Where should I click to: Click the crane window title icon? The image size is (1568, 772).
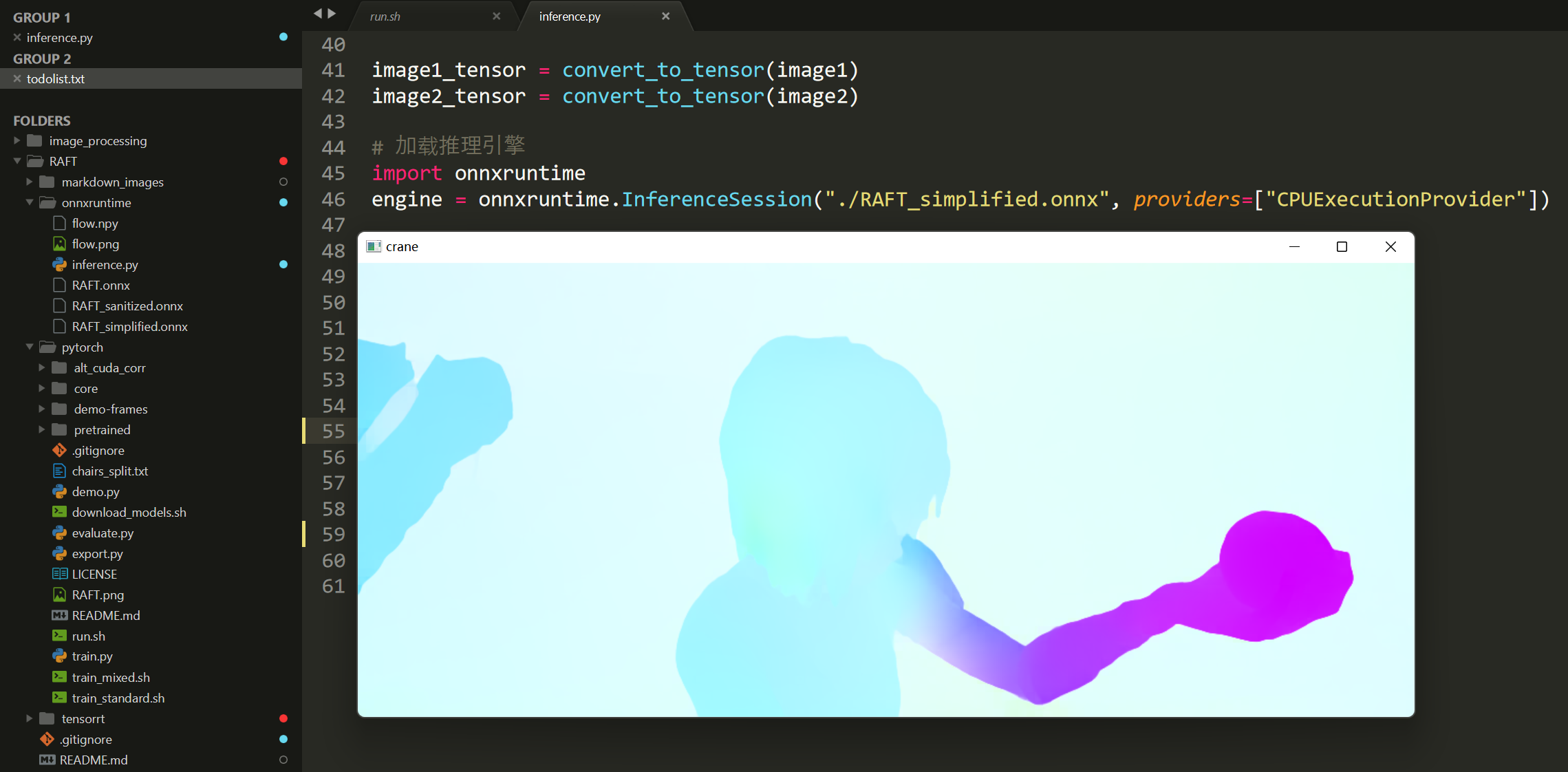point(374,246)
